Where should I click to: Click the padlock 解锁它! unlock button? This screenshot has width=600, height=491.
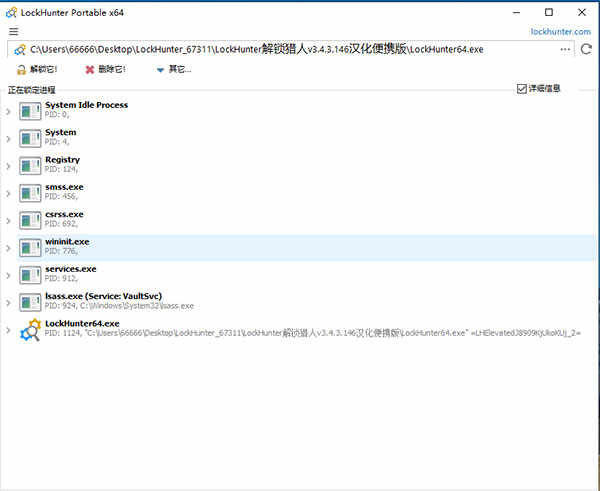coord(37,69)
